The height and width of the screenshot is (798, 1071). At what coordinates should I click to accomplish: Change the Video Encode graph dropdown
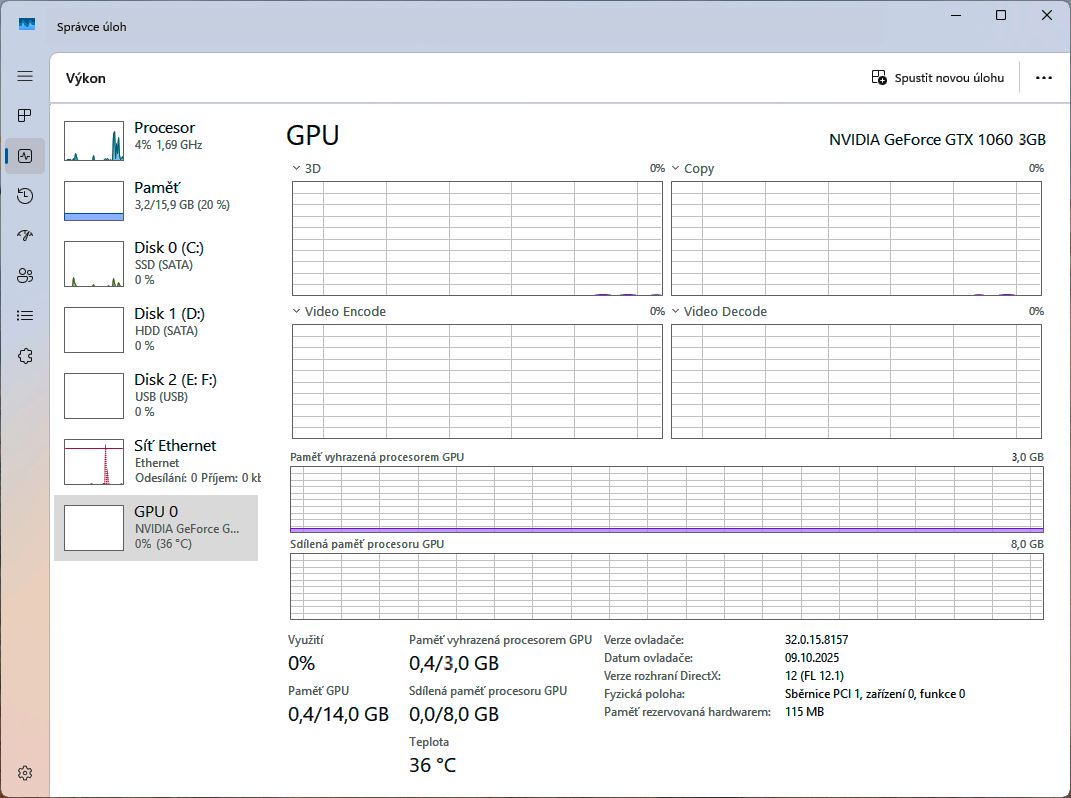click(338, 312)
